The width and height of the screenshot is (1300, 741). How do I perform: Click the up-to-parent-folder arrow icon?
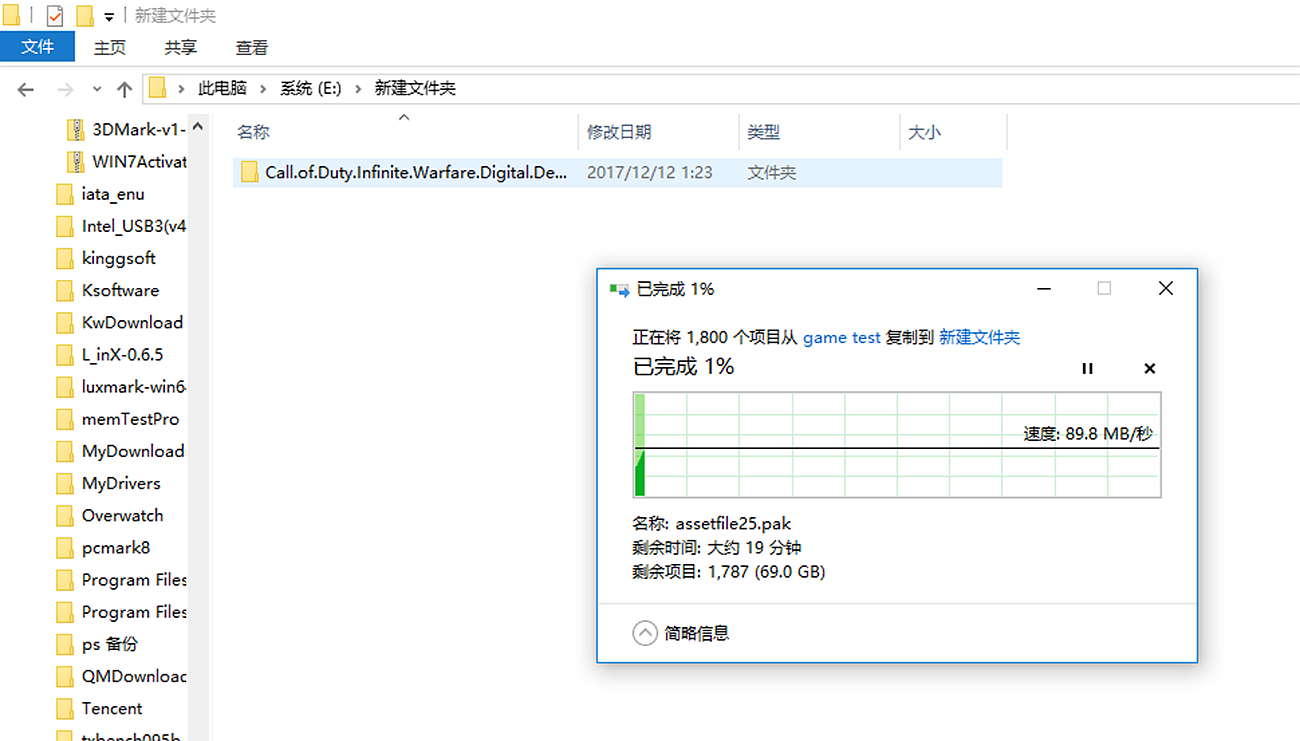click(124, 89)
